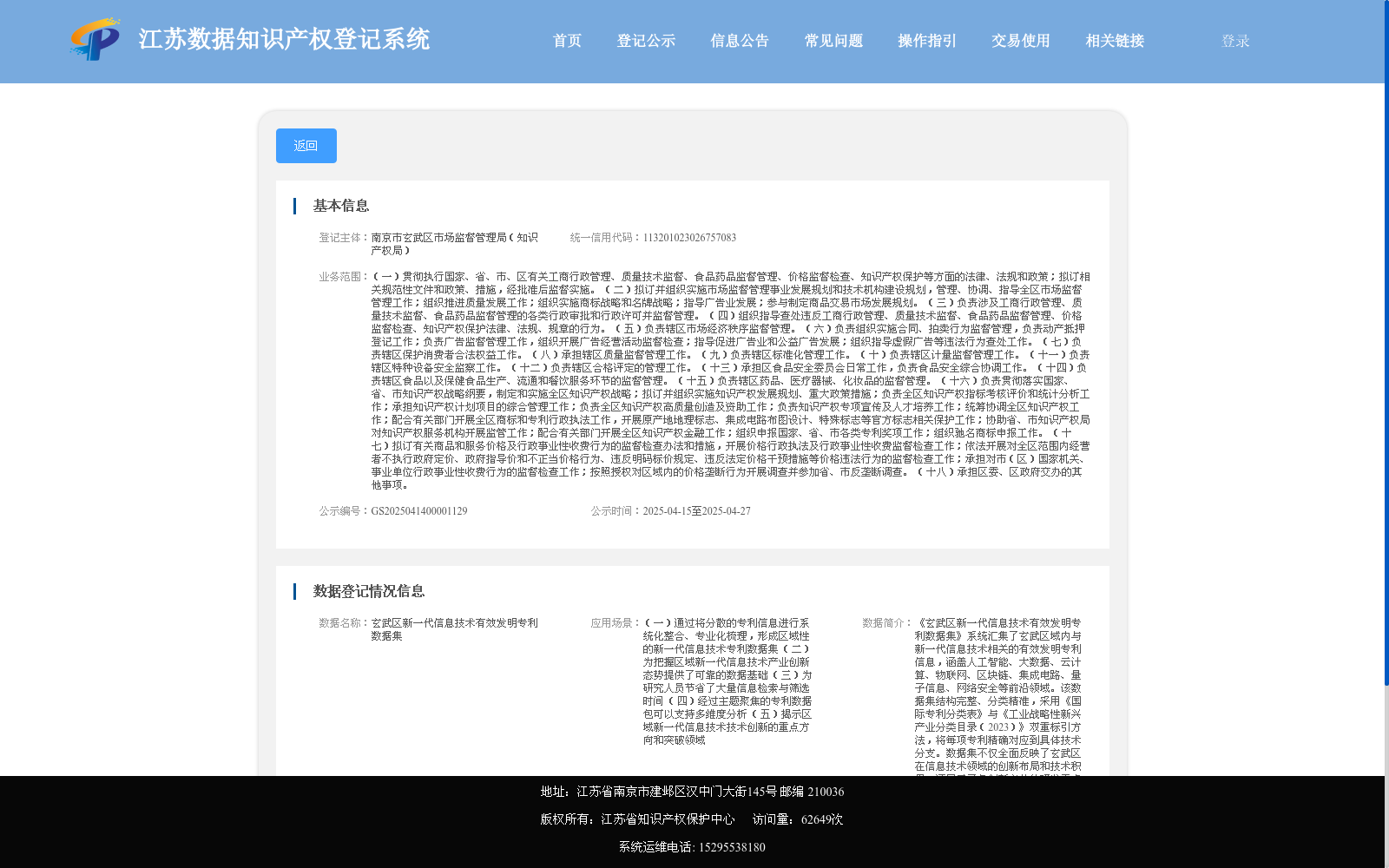The height and width of the screenshot is (868, 1389).
Task: Select the registrant 南京市玄武区市场监督管理局 text
Action: 454,244
